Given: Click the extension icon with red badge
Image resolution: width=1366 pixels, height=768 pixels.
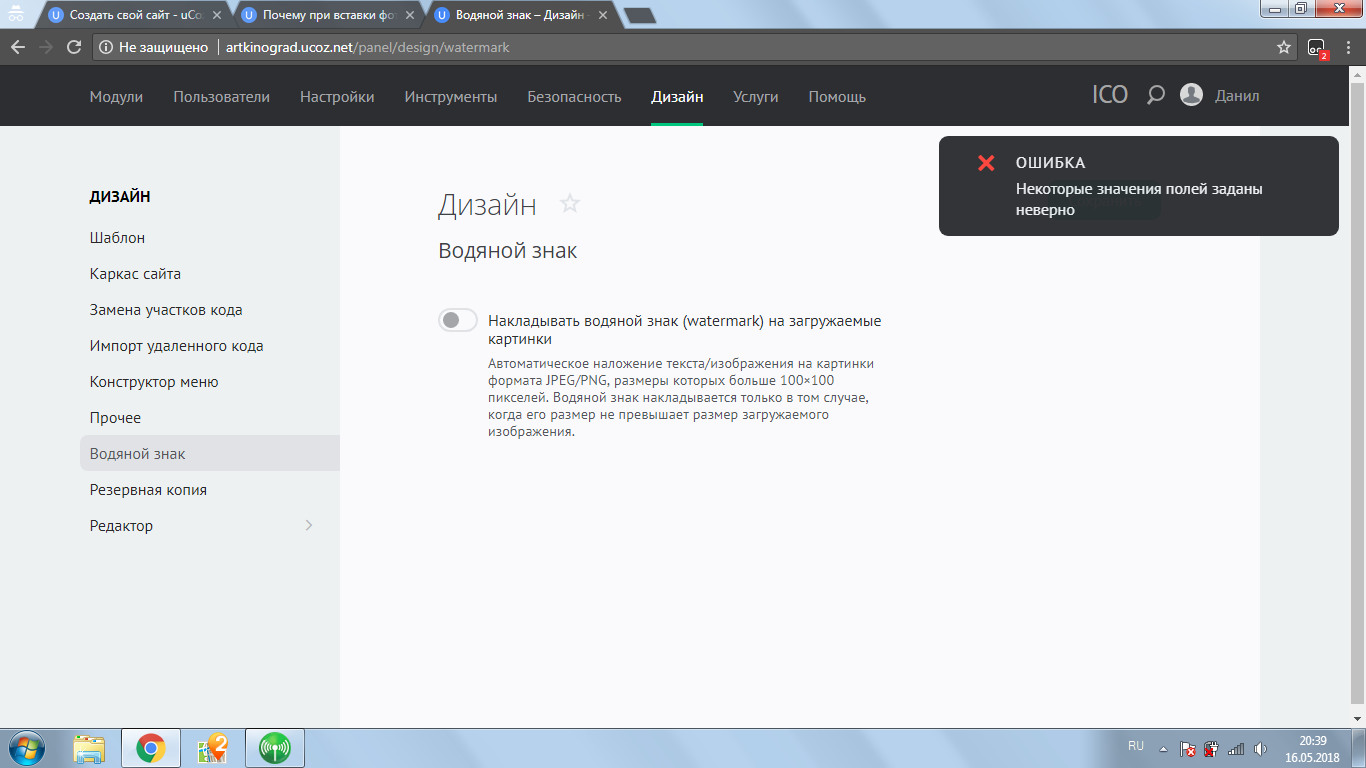Looking at the screenshot, I should [x=1317, y=48].
